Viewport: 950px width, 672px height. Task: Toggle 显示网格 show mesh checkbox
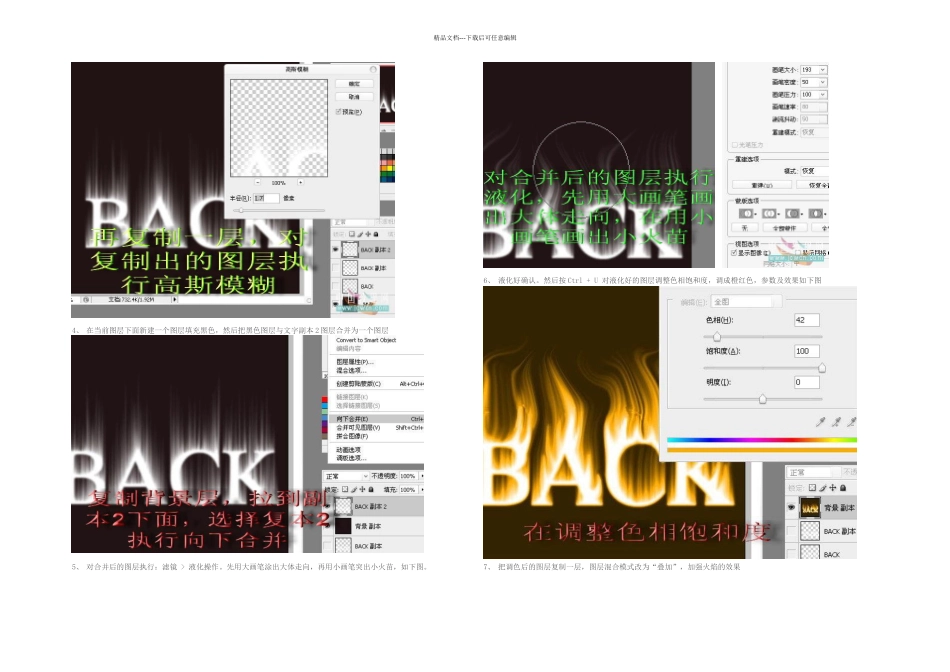798,253
